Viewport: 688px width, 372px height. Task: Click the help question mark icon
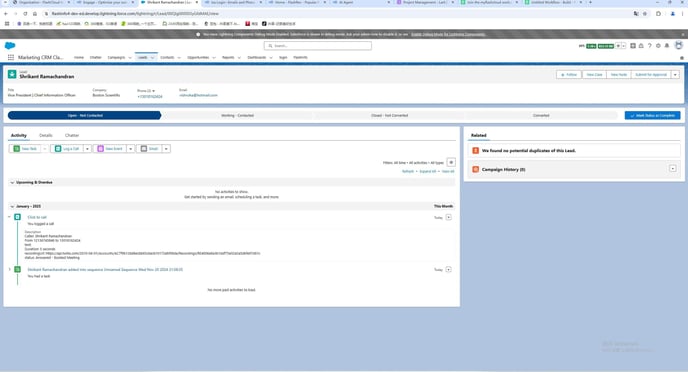(649, 46)
